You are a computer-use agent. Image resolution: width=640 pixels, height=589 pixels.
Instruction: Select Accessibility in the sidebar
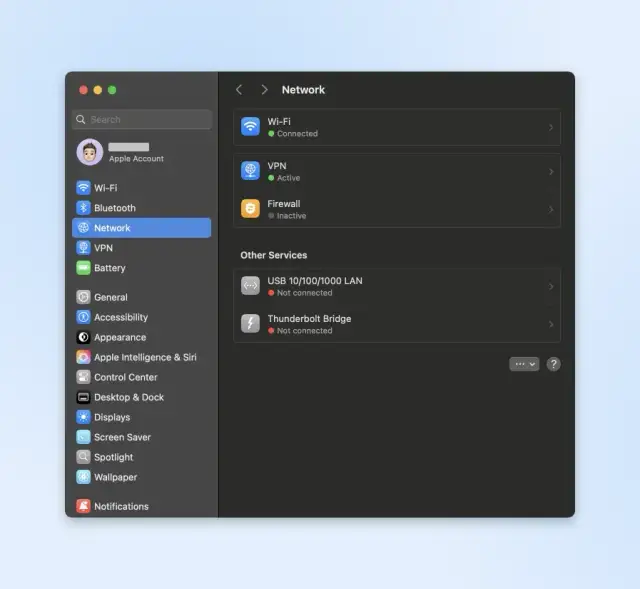120,317
